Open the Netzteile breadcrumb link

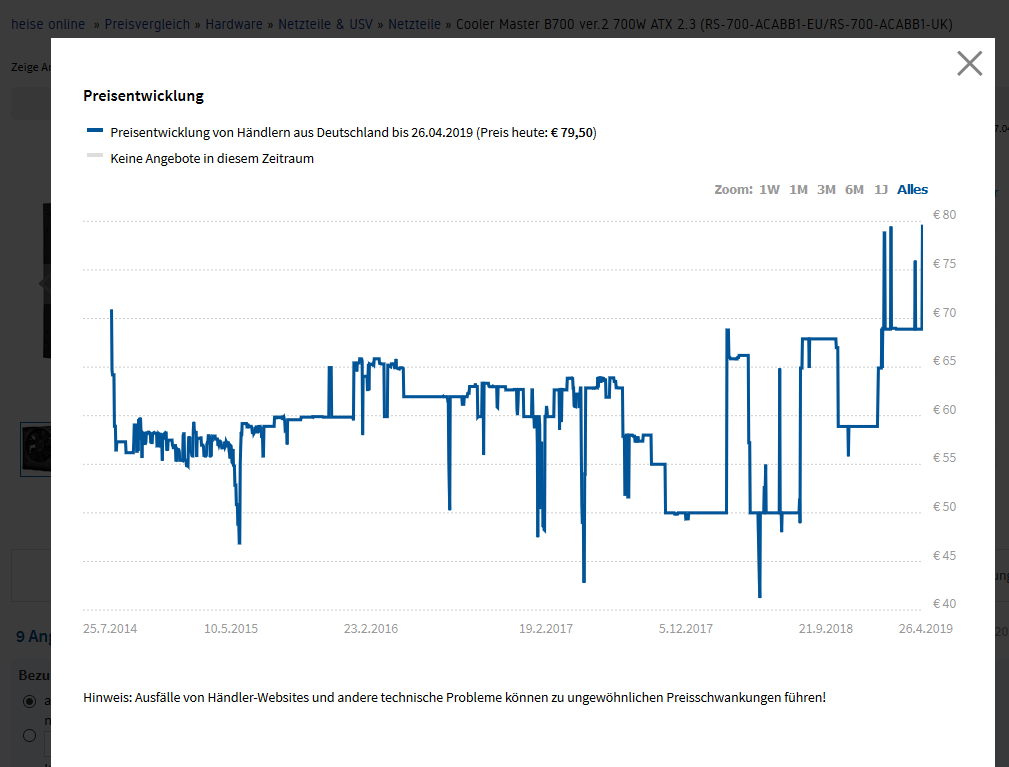pyautogui.click(x=414, y=24)
